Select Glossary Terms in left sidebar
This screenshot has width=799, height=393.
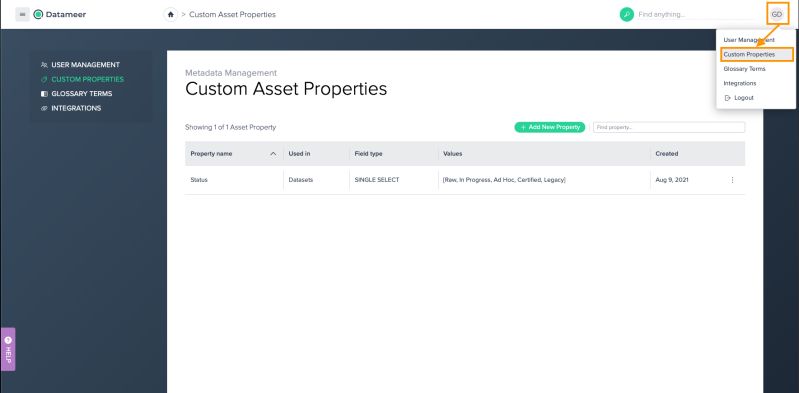click(82, 94)
